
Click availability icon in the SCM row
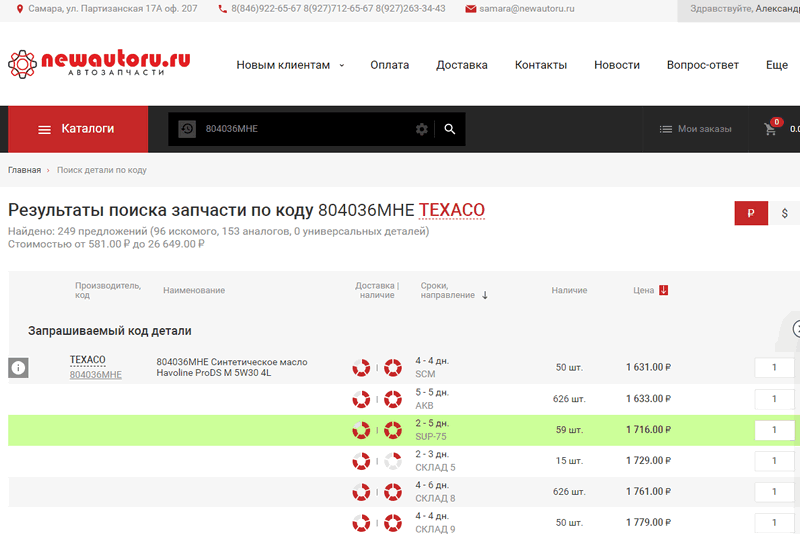(x=393, y=368)
